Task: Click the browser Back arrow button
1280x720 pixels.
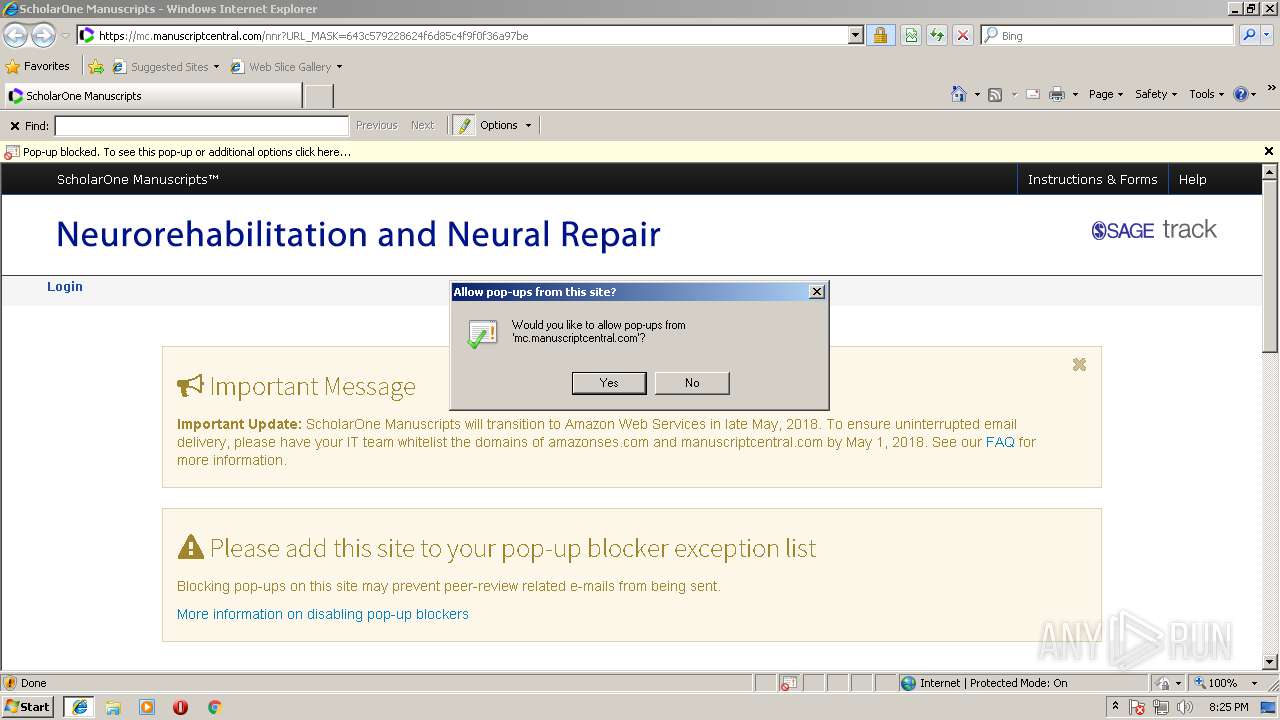Action: click(x=15, y=36)
